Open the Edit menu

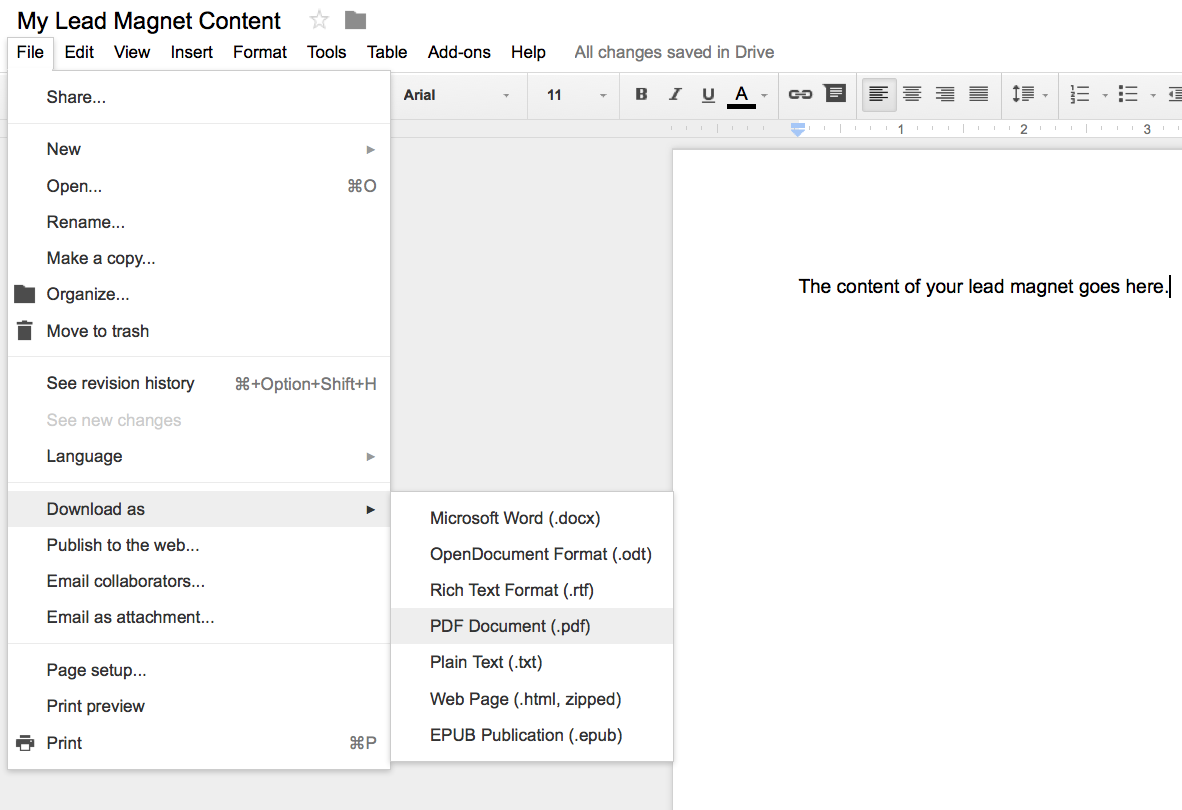(x=79, y=53)
